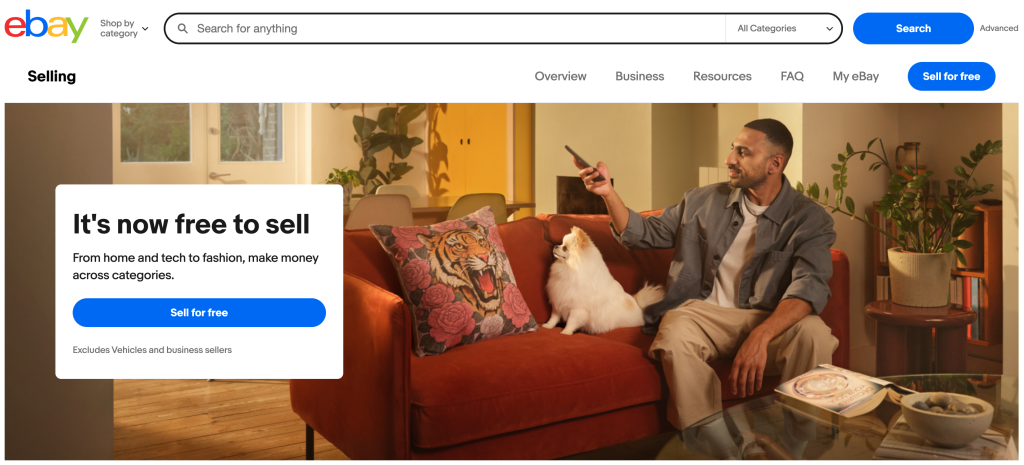This screenshot has width=1024, height=465.
Task: Click the eBay logo
Action: point(46,27)
